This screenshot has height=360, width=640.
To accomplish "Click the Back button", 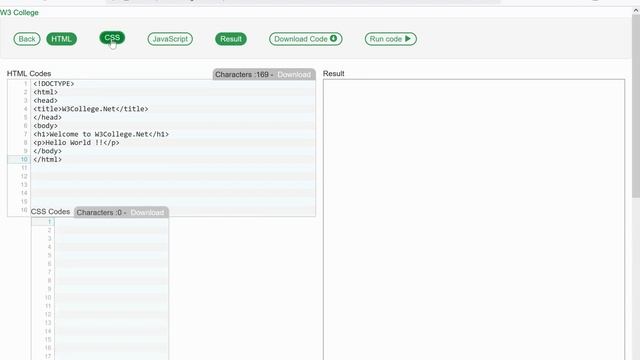I will coord(27,39).
